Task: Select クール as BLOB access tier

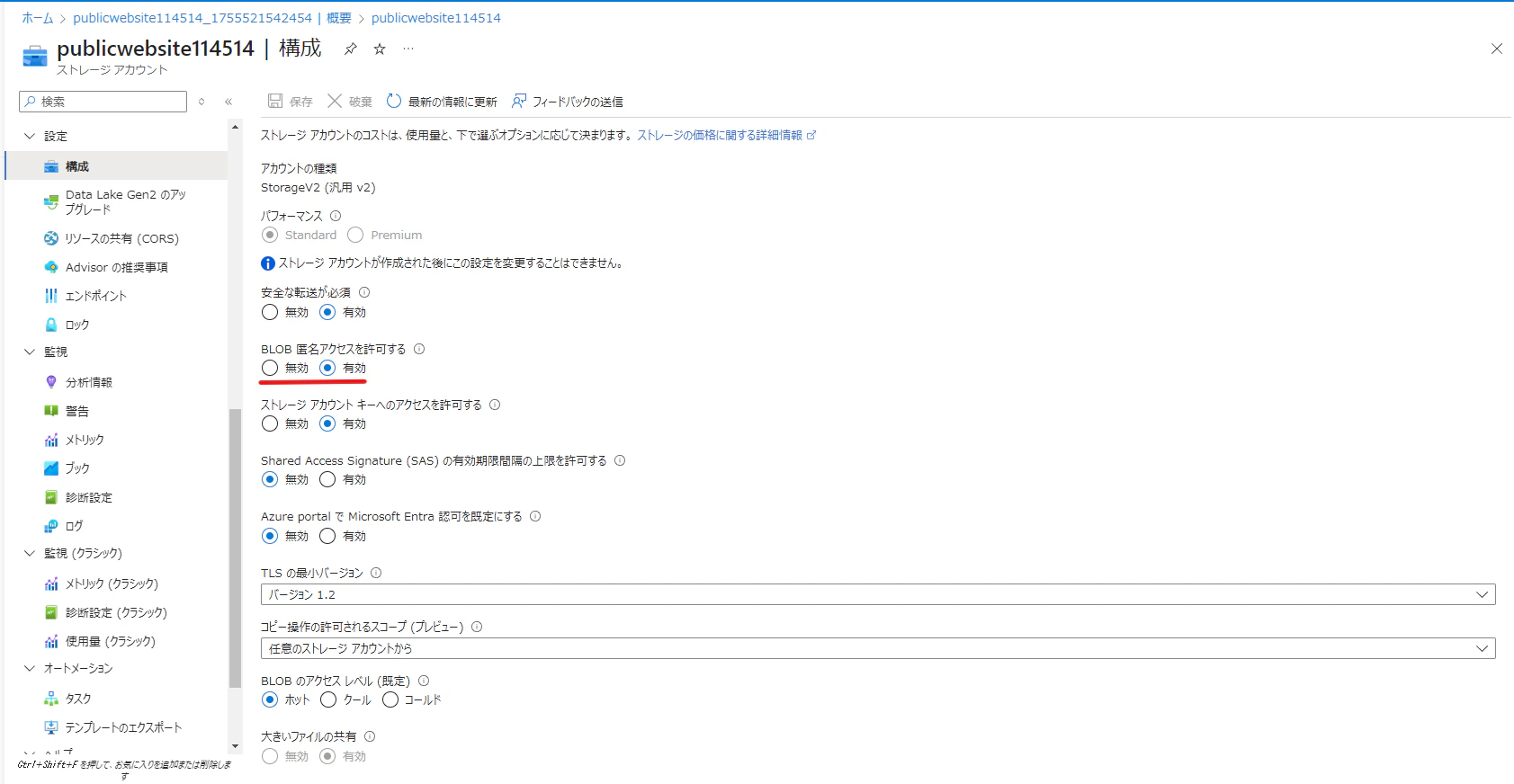Action: click(328, 699)
